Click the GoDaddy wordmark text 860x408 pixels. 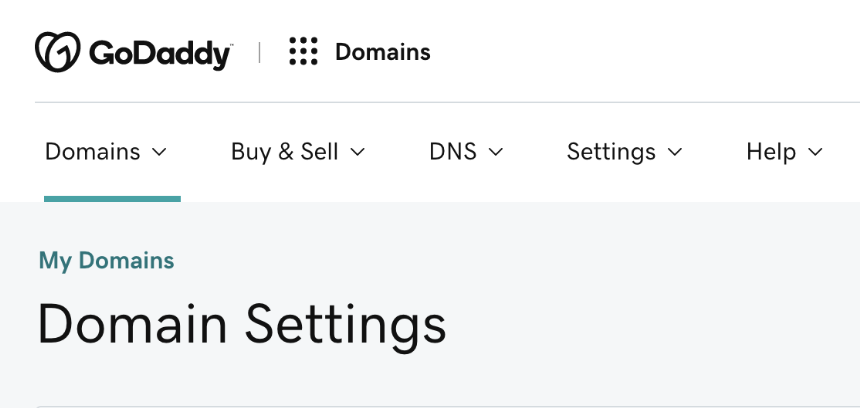click(x=160, y=53)
